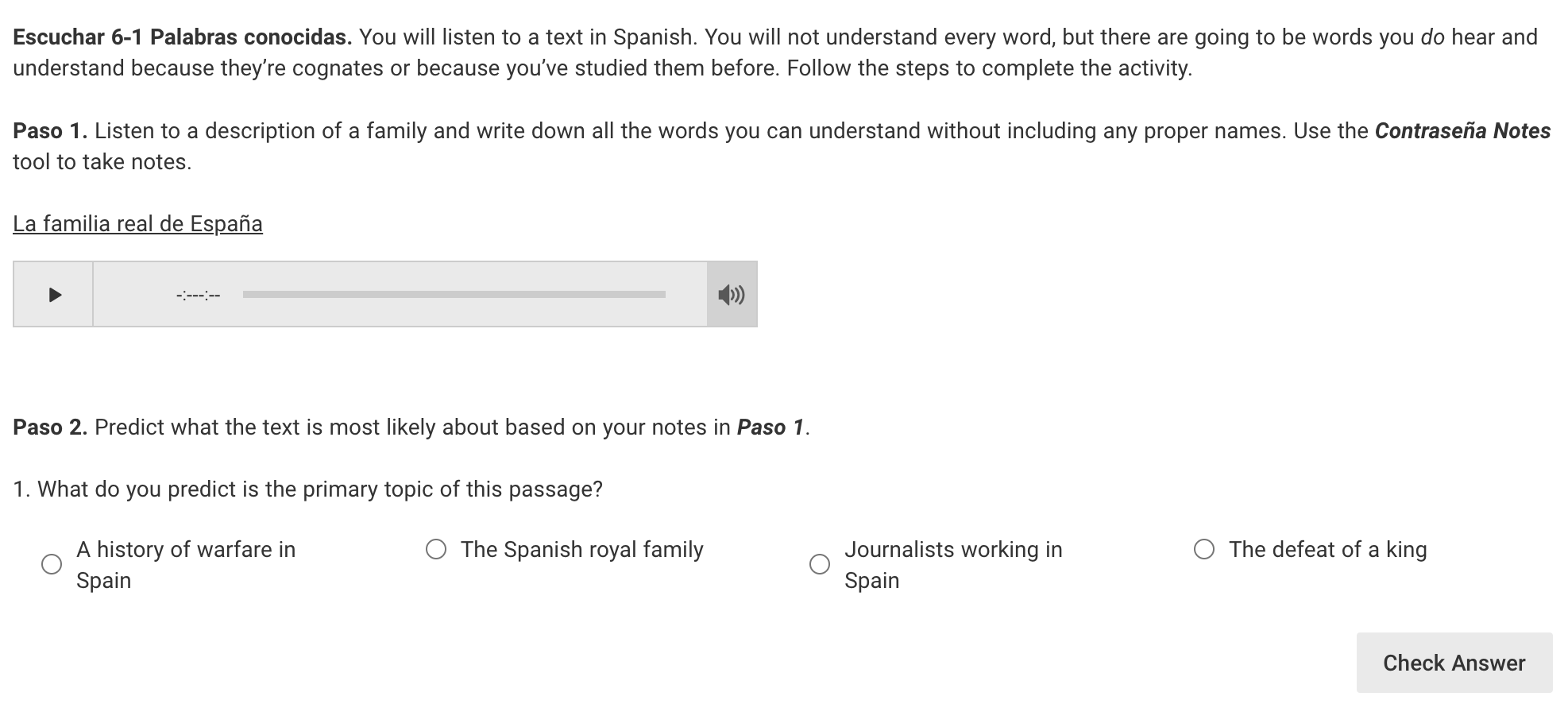Click the Check Answer button
The height and width of the screenshot is (704, 1568).
(x=1454, y=663)
